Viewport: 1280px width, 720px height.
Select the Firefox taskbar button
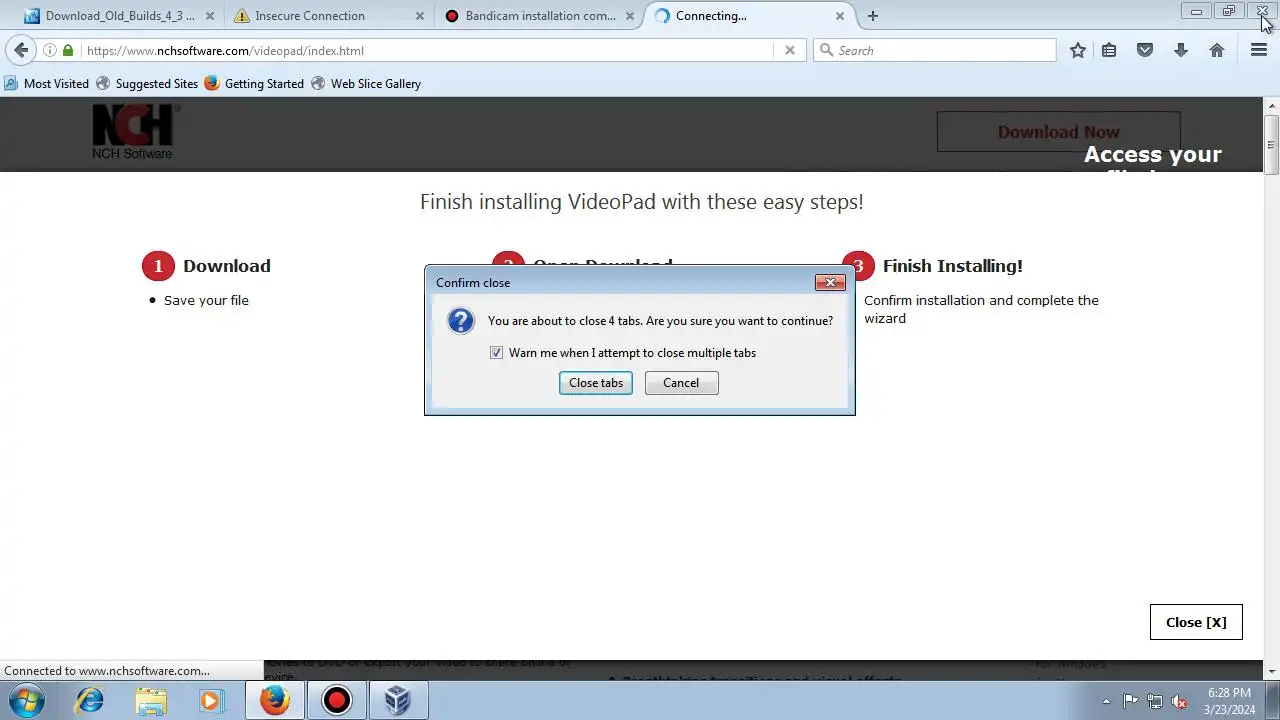(x=275, y=701)
